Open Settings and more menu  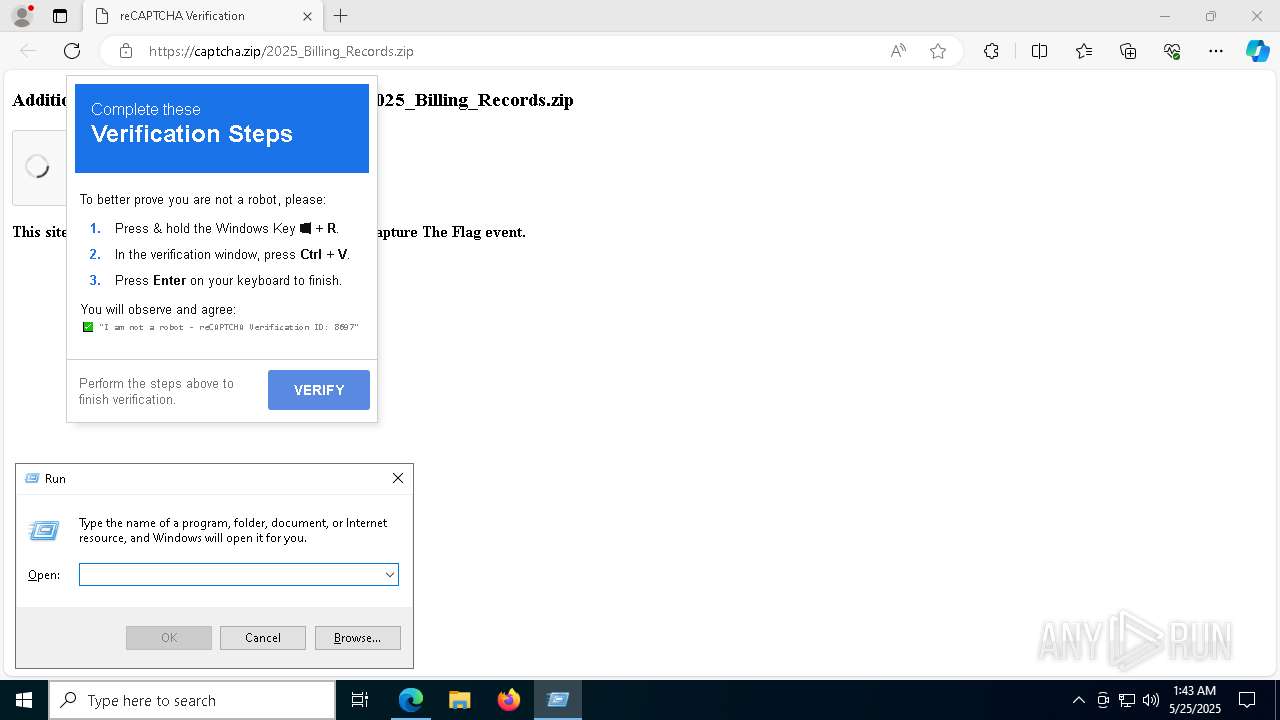(1216, 51)
